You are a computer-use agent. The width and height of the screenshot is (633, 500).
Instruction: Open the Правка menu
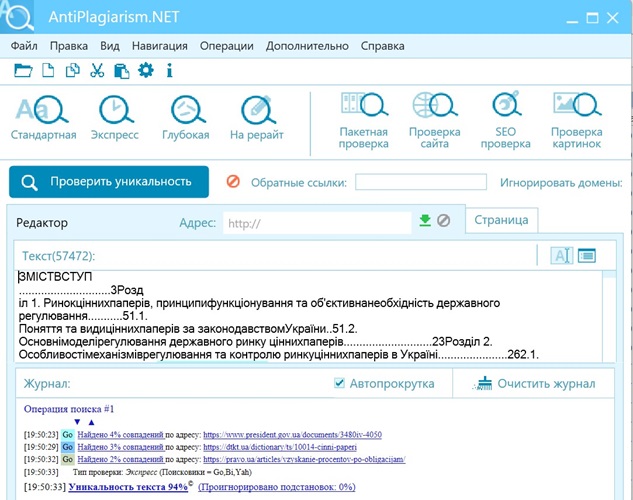pos(69,46)
